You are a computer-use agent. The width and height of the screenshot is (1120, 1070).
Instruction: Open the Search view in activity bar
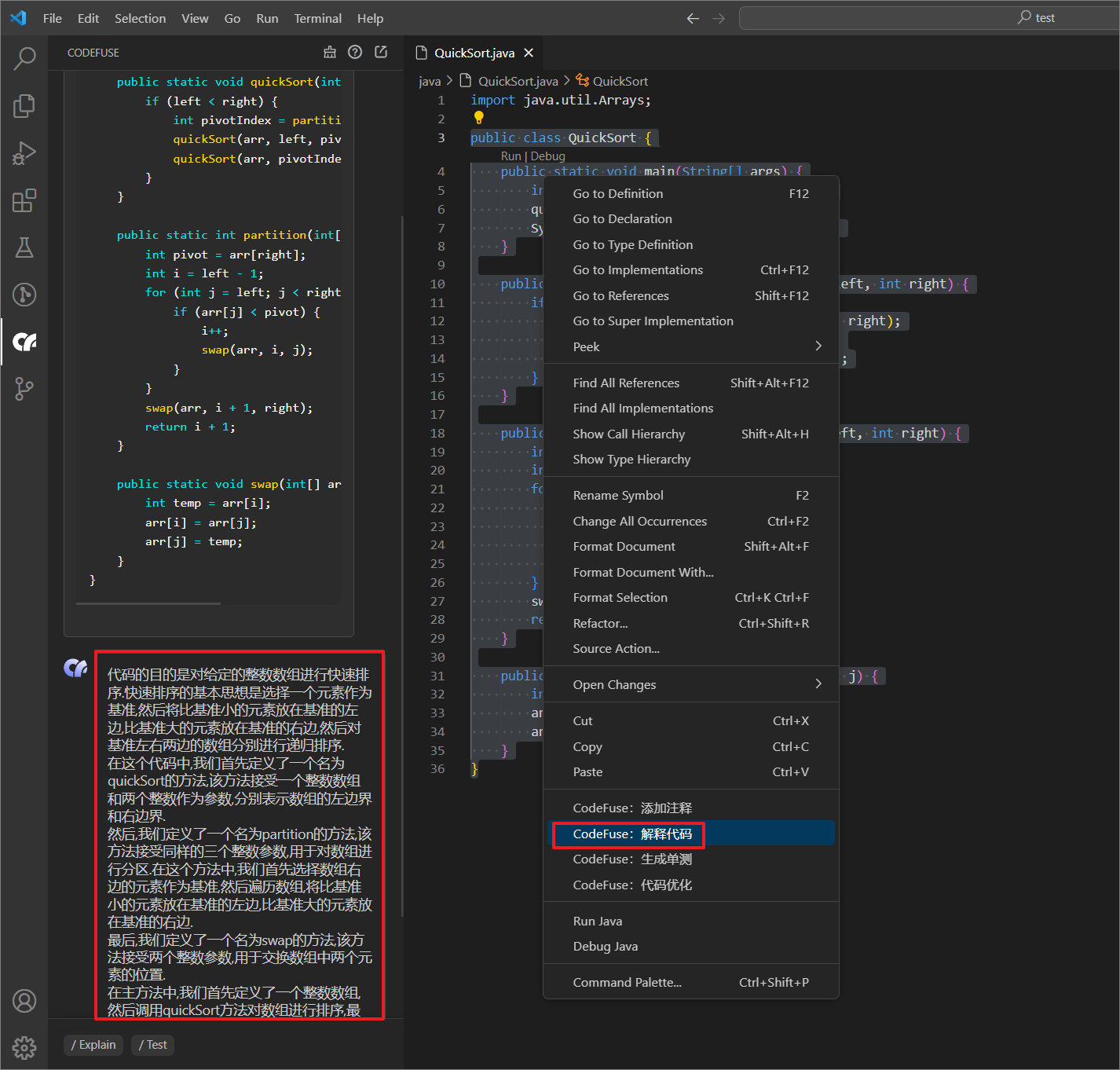coord(24,58)
